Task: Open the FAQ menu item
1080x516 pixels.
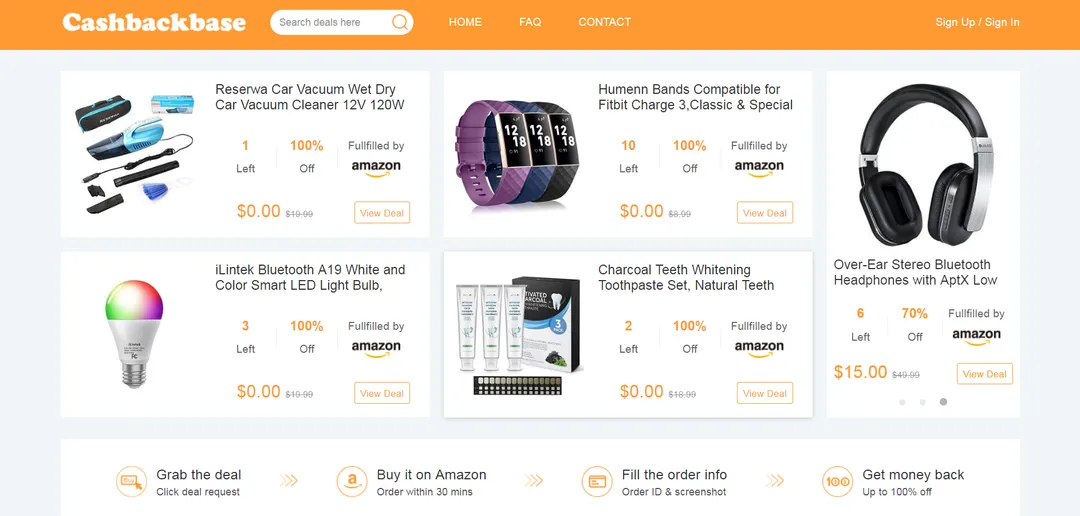Action: click(530, 22)
